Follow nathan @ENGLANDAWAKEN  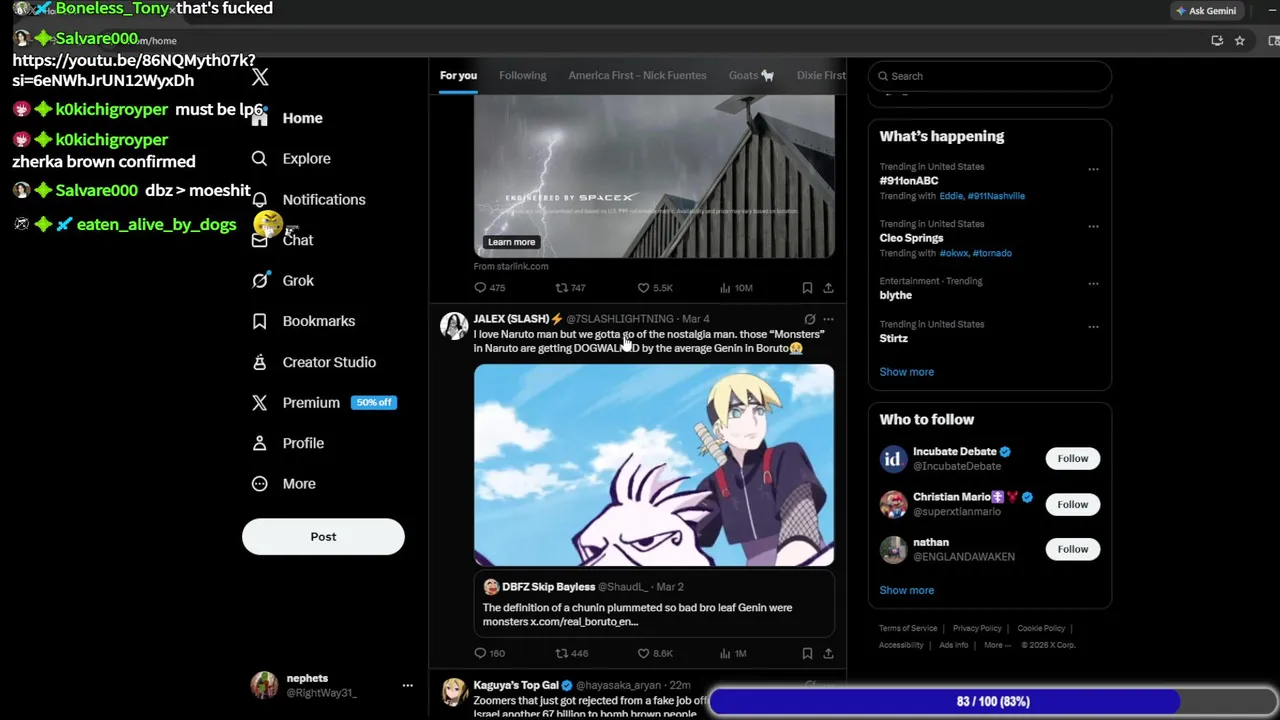point(1073,549)
